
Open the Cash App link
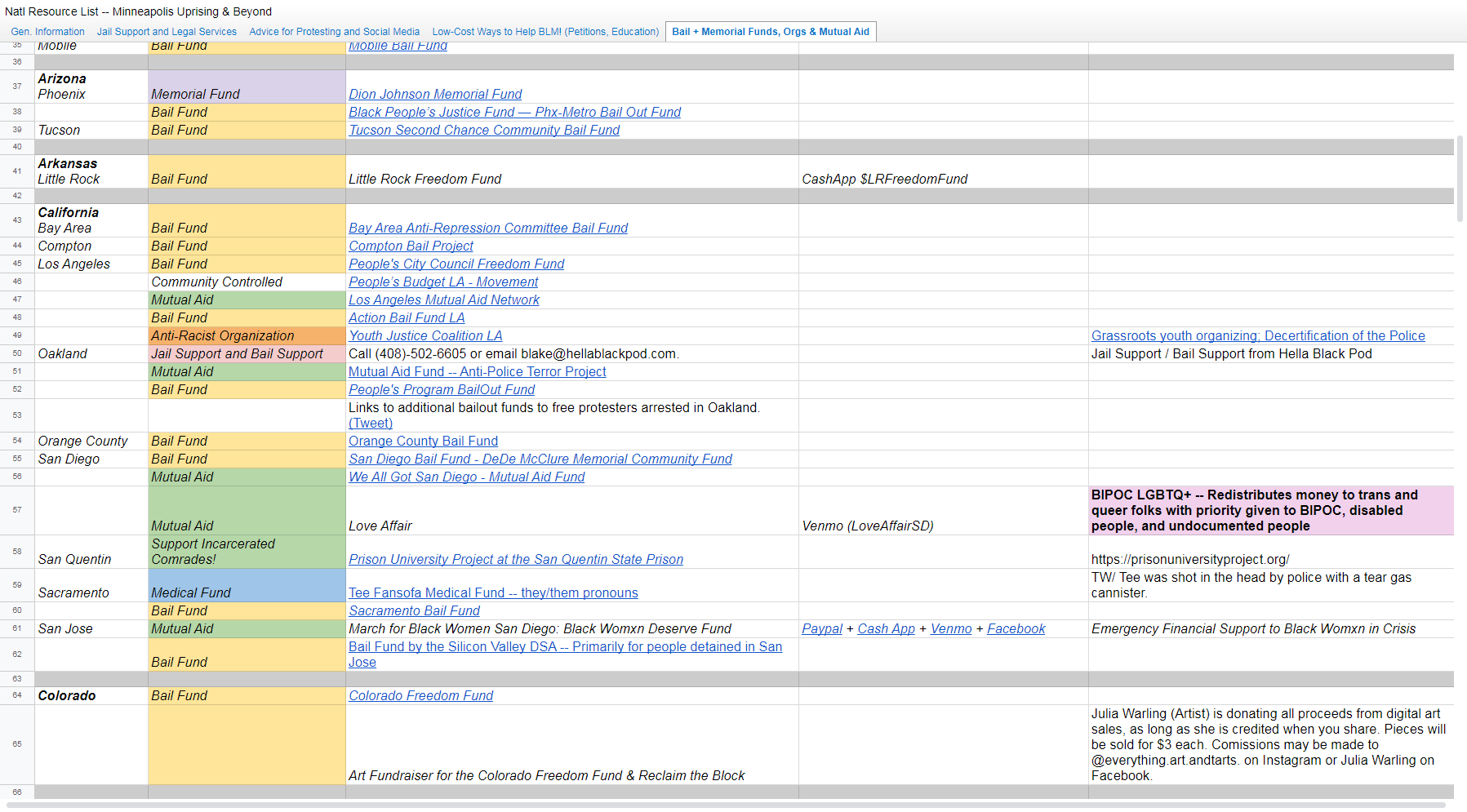pos(887,629)
